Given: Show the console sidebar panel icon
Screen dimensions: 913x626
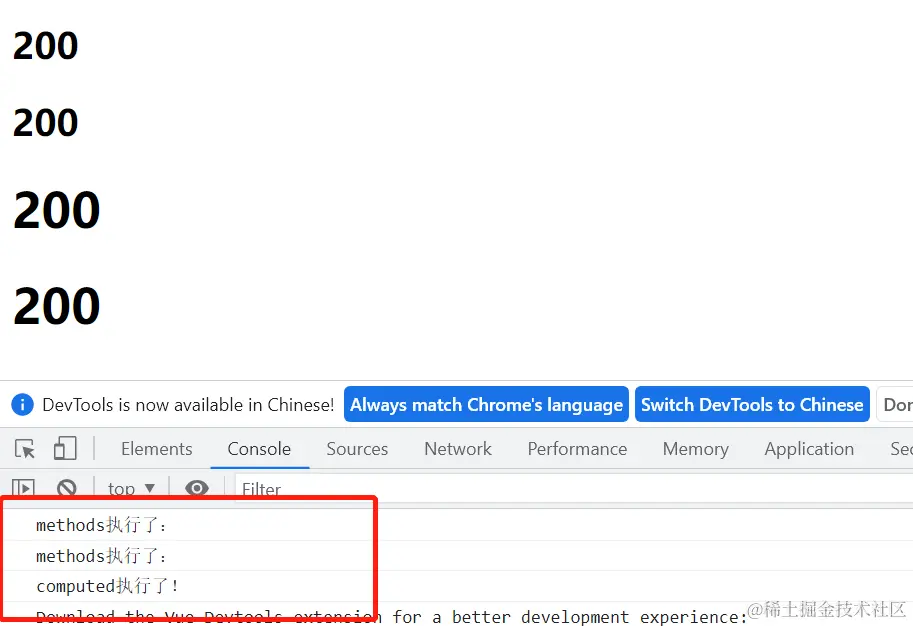Looking at the screenshot, I should click(x=23, y=488).
